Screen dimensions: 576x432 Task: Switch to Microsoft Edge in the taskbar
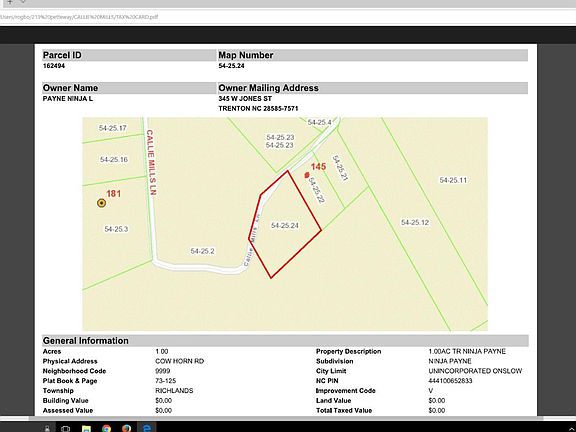[x=147, y=428]
